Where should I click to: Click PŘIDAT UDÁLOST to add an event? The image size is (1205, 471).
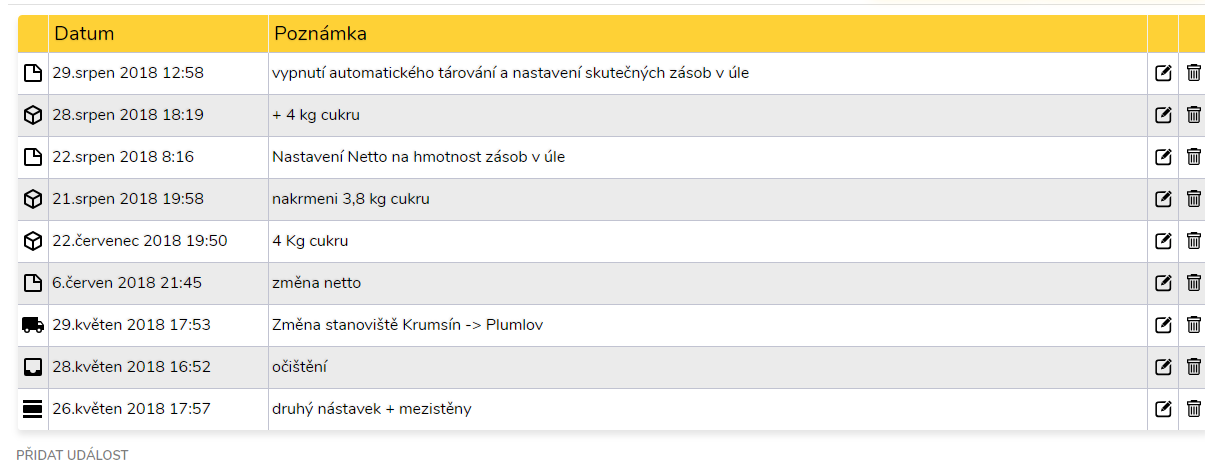pyautogui.click(x=72, y=455)
